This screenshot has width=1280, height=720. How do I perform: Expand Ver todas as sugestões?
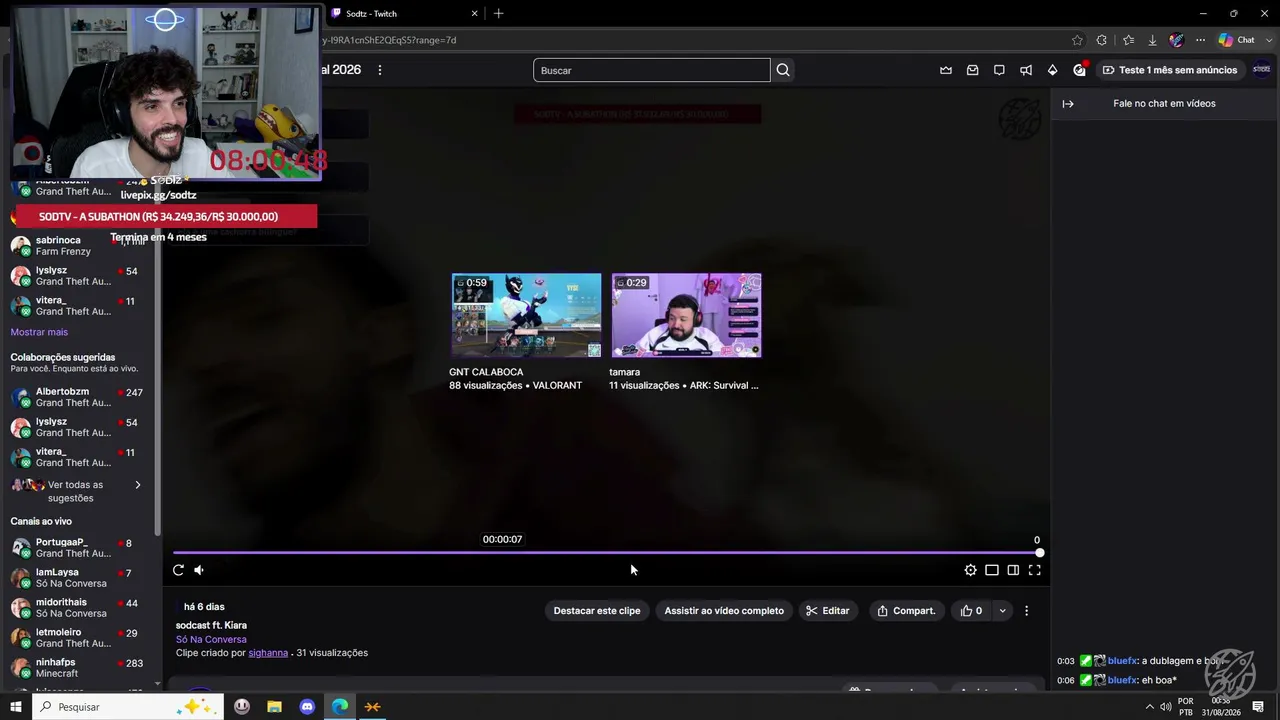[x=76, y=491]
